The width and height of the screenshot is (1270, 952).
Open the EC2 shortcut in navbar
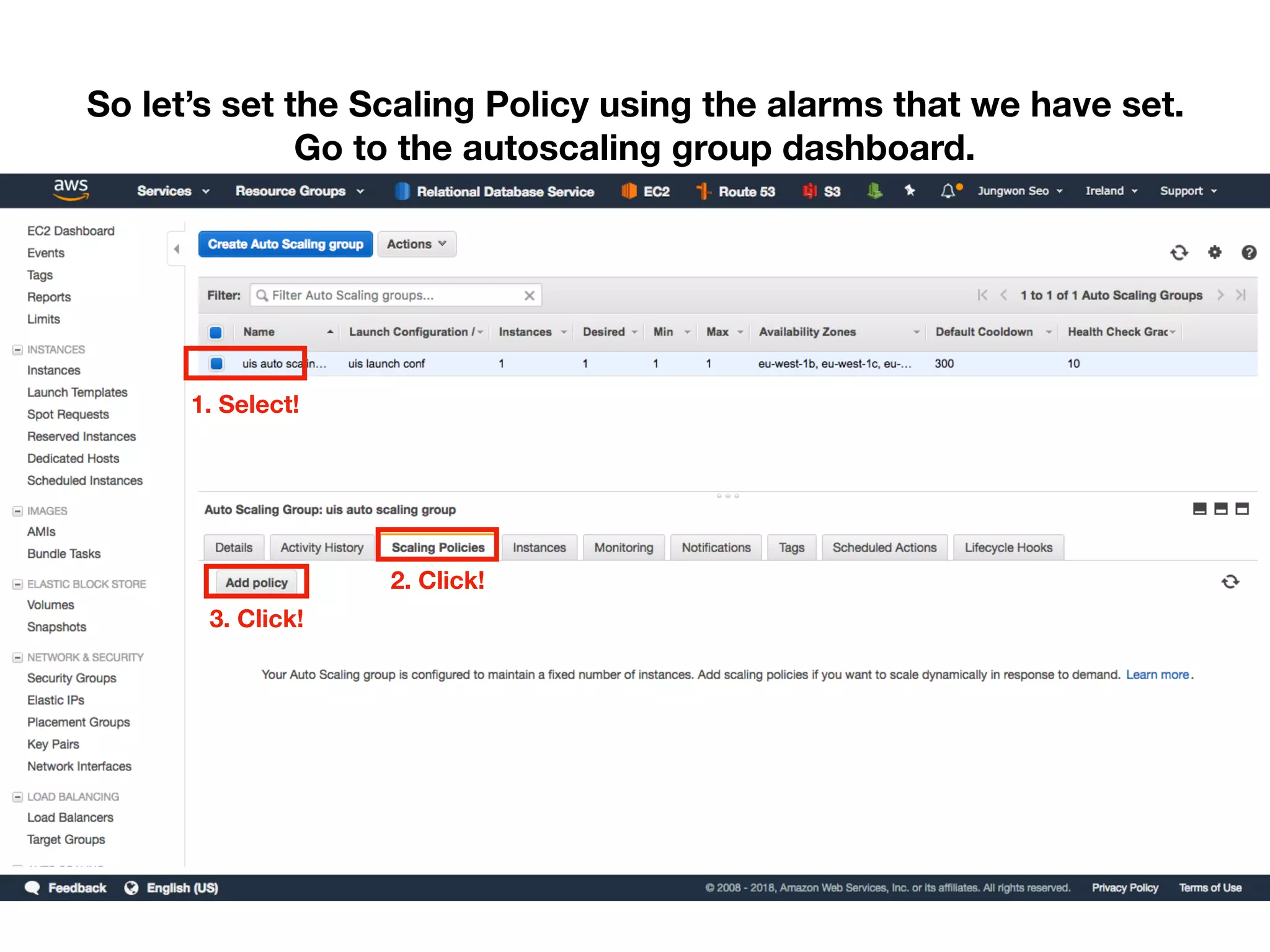point(646,192)
